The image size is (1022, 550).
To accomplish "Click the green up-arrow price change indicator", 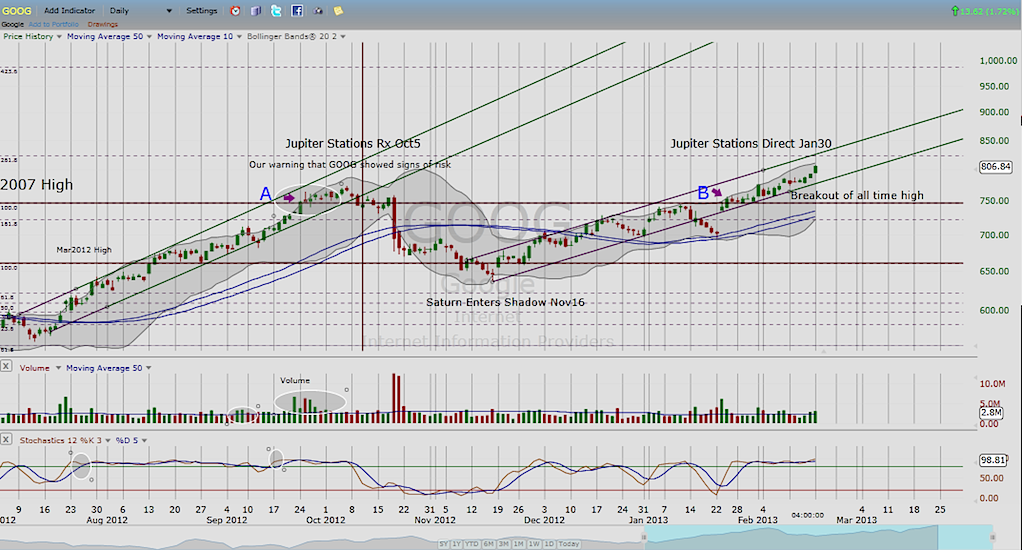I will [955, 10].
